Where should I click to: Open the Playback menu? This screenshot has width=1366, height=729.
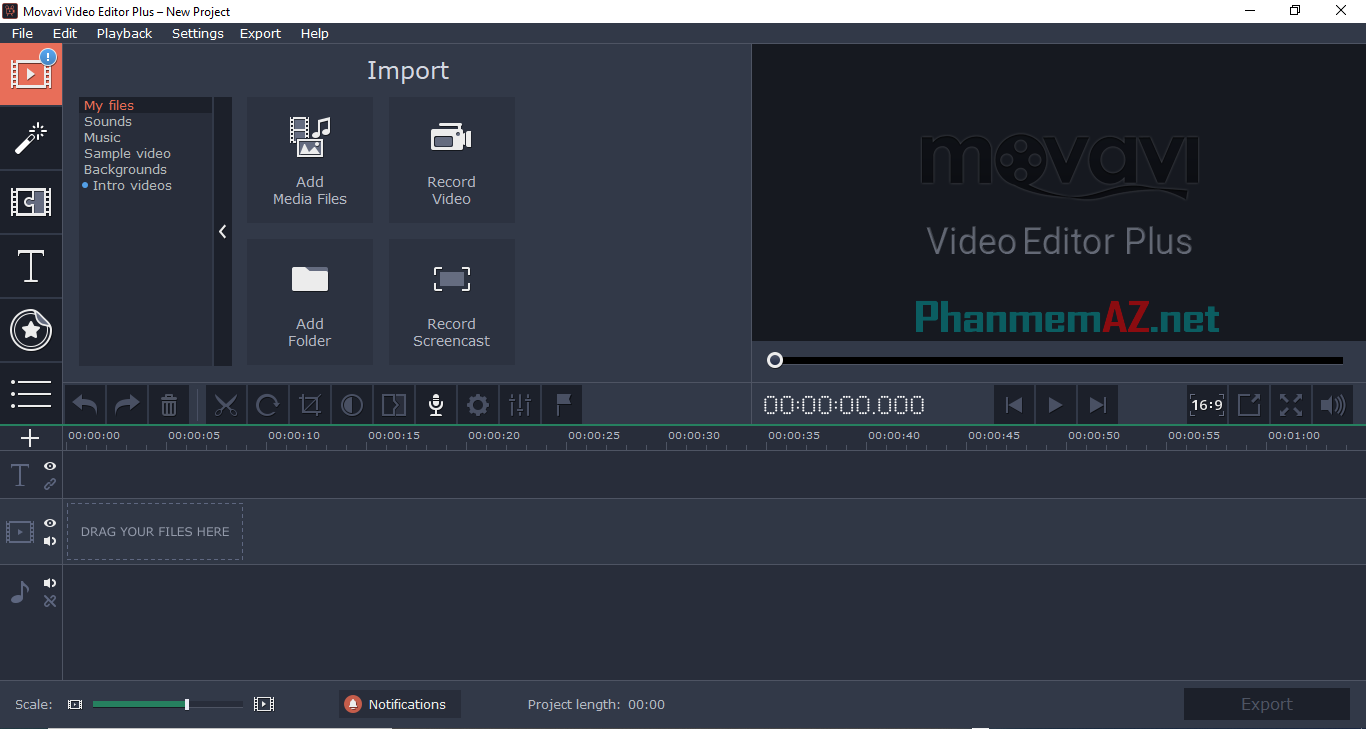click(x=124, y=33)
